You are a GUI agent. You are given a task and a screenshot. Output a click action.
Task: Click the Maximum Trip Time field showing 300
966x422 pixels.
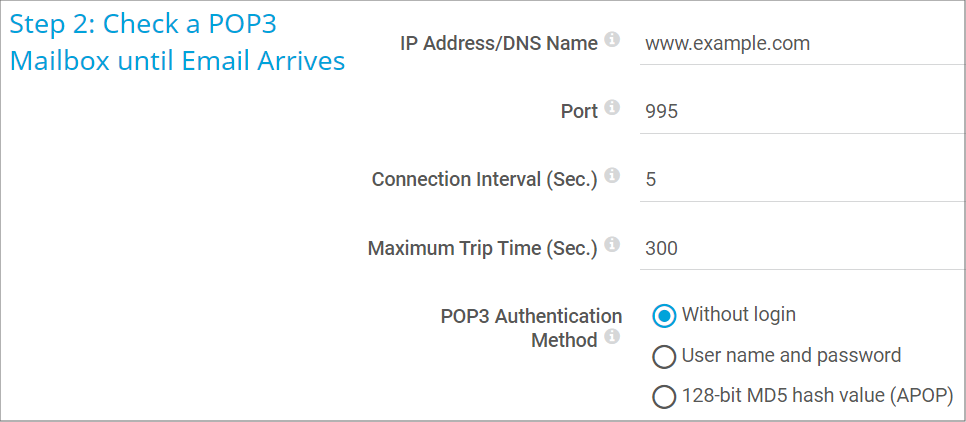click(802, 248)
